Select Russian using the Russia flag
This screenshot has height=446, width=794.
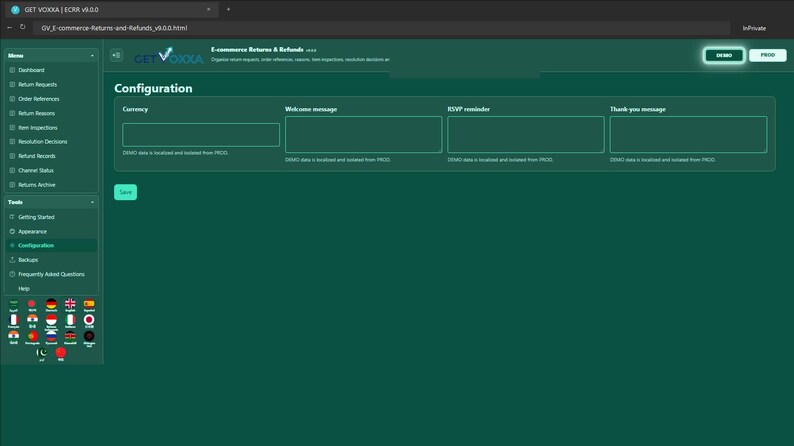(51, 337)
